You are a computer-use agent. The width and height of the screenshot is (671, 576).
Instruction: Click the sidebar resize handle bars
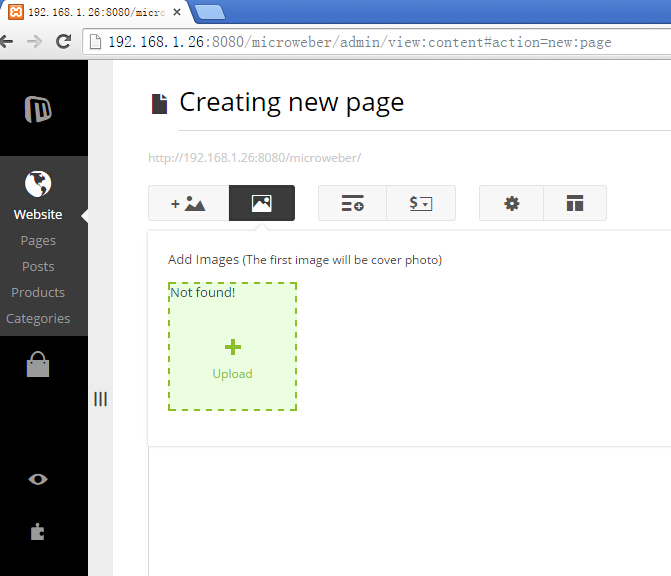pyautogui.click(x=101, y=399)
